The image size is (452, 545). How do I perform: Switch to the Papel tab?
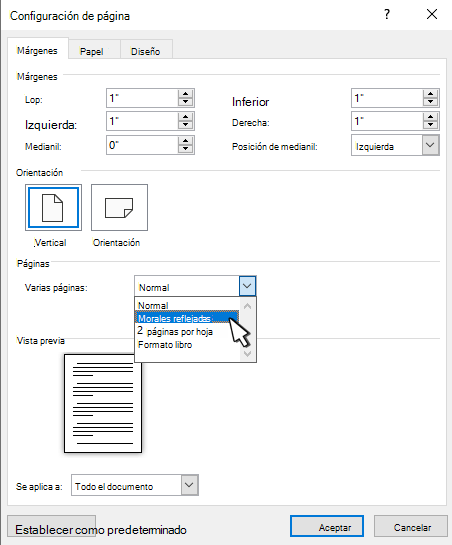click(91, 51)
